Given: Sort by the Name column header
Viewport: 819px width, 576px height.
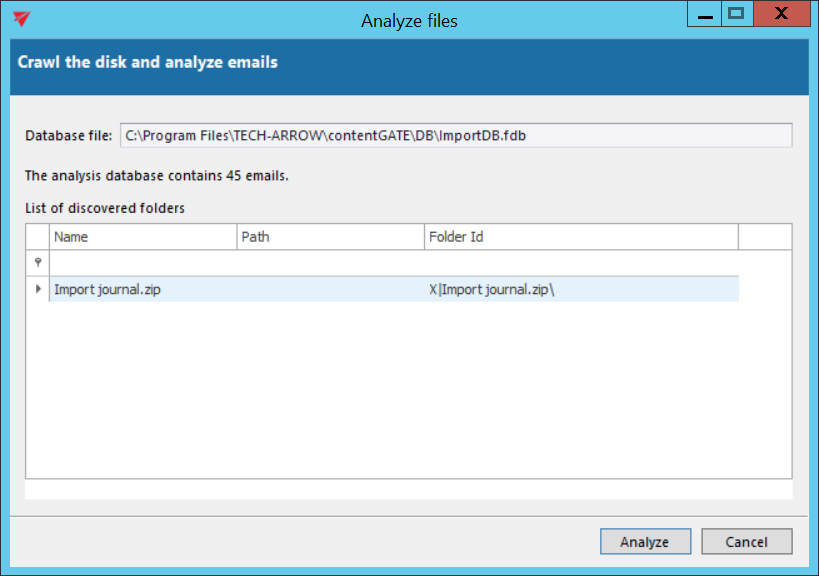Looking at the screenshot, I should tap(143, 237).
